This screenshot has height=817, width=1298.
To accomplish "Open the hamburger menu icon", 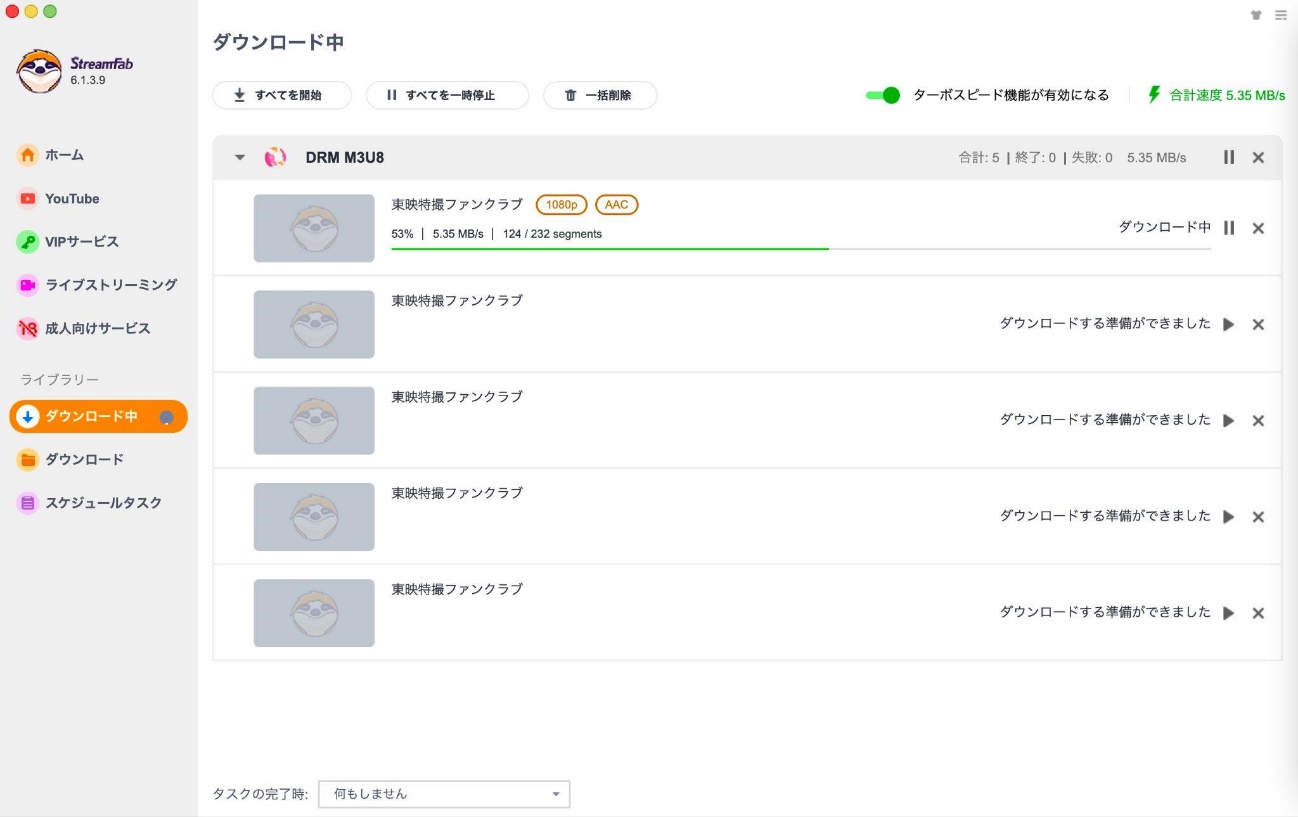I will click(1281, 15).
